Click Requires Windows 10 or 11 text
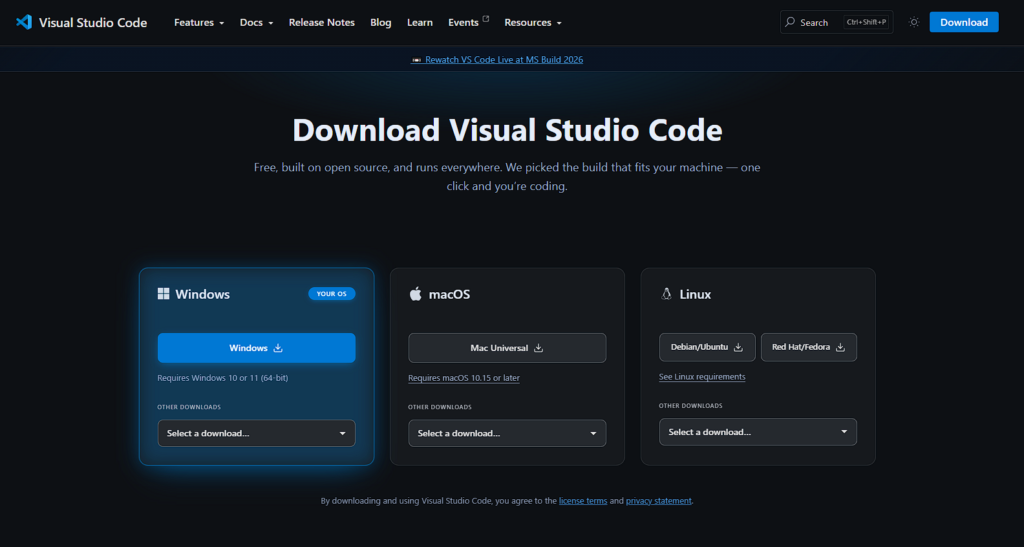 click(x=223, y=377)
